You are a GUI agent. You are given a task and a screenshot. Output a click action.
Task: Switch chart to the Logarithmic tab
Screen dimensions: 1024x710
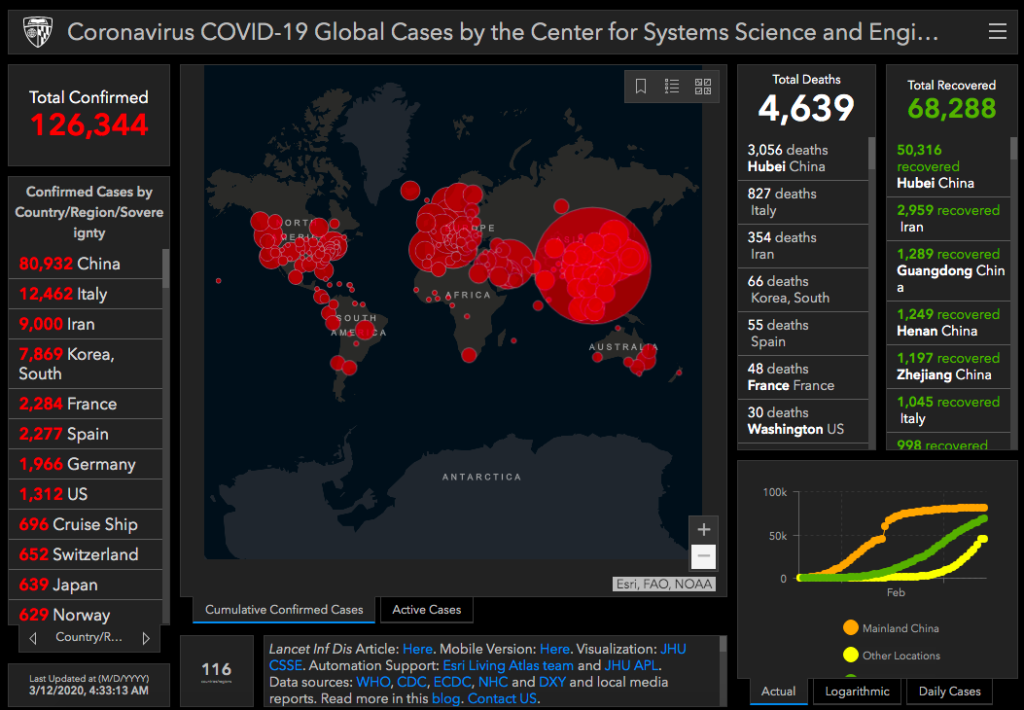(855, 691)
